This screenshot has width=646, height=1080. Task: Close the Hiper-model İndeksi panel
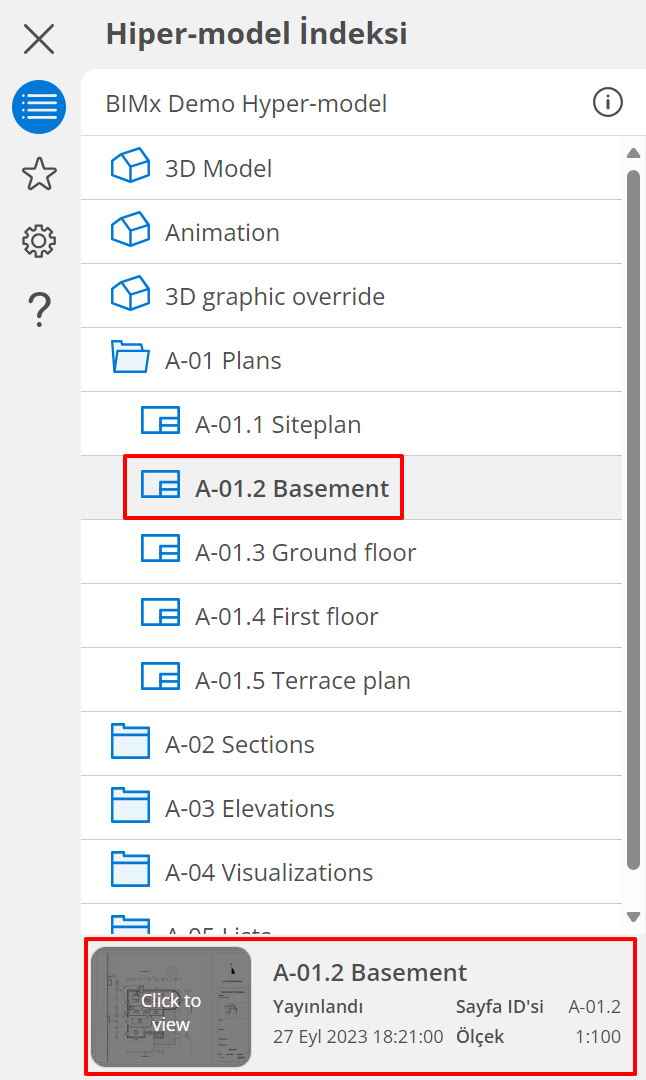pos(39,39)
